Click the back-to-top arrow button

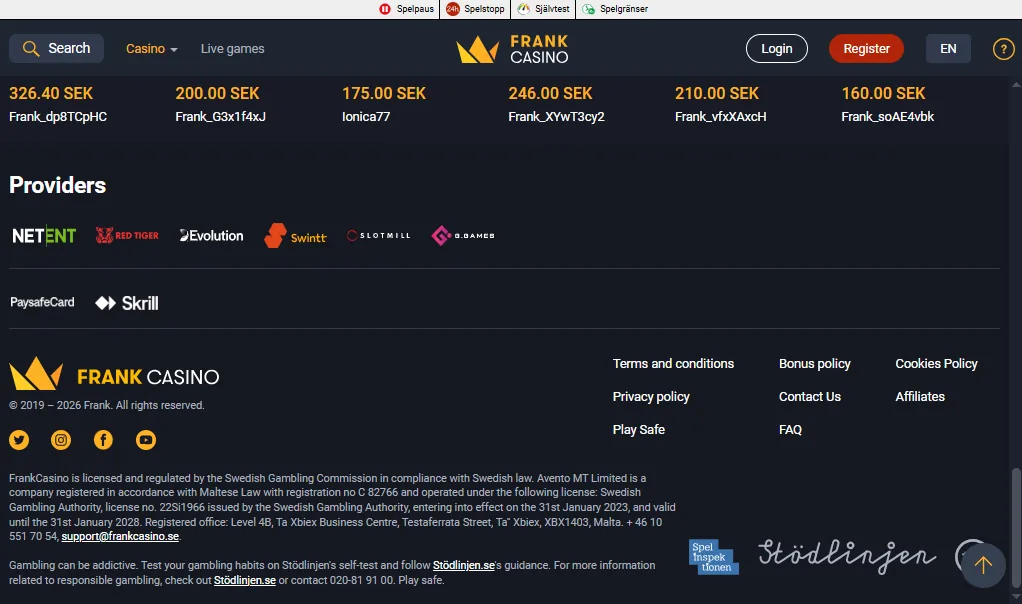coord(983,565)
